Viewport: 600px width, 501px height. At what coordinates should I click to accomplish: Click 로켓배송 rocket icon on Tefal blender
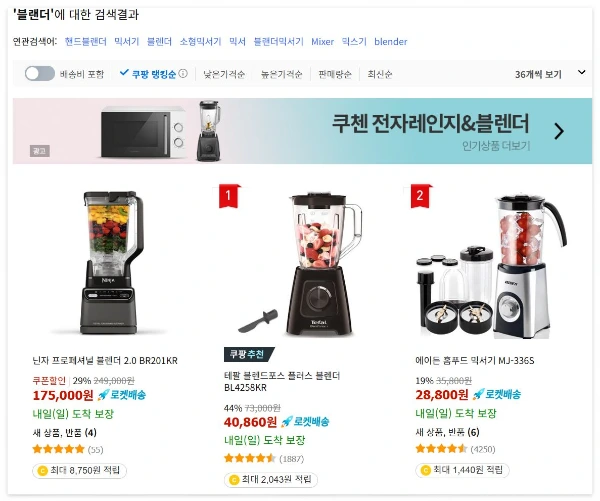[x=286, y=422]
